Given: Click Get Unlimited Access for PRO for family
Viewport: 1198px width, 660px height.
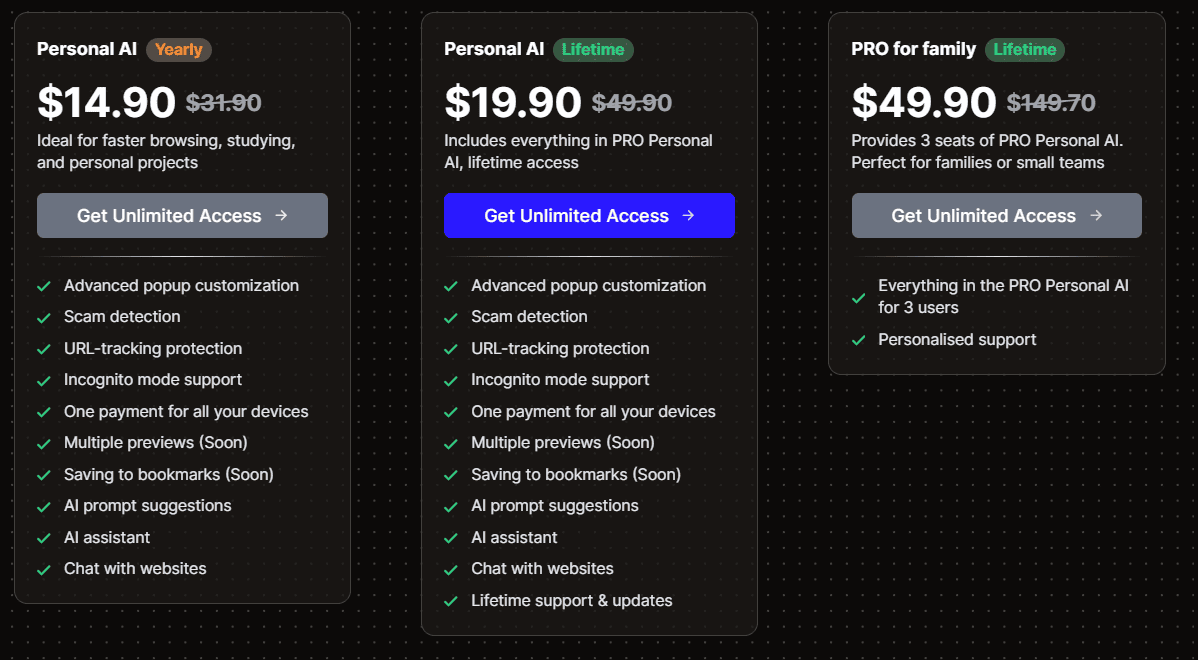Looking at the screenshot, I should click(996, 215).
